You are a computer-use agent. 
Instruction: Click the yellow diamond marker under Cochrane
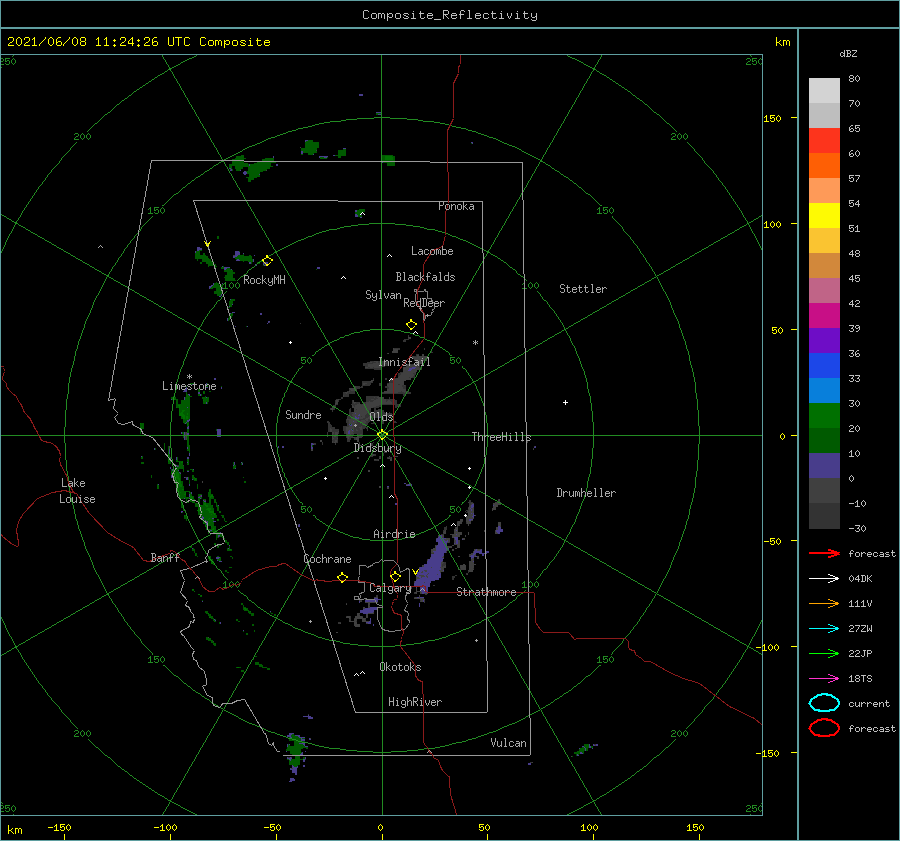[343, 577]
